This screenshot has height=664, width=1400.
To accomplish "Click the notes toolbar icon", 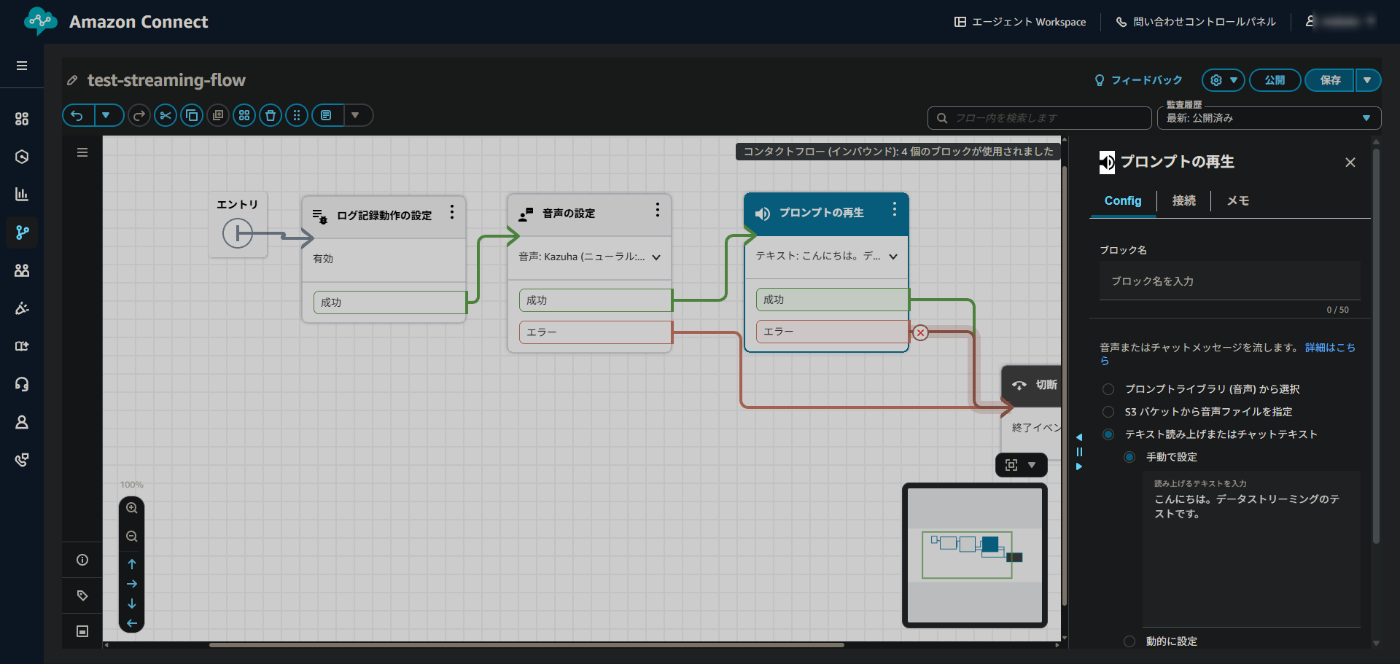I will point(326,115).
